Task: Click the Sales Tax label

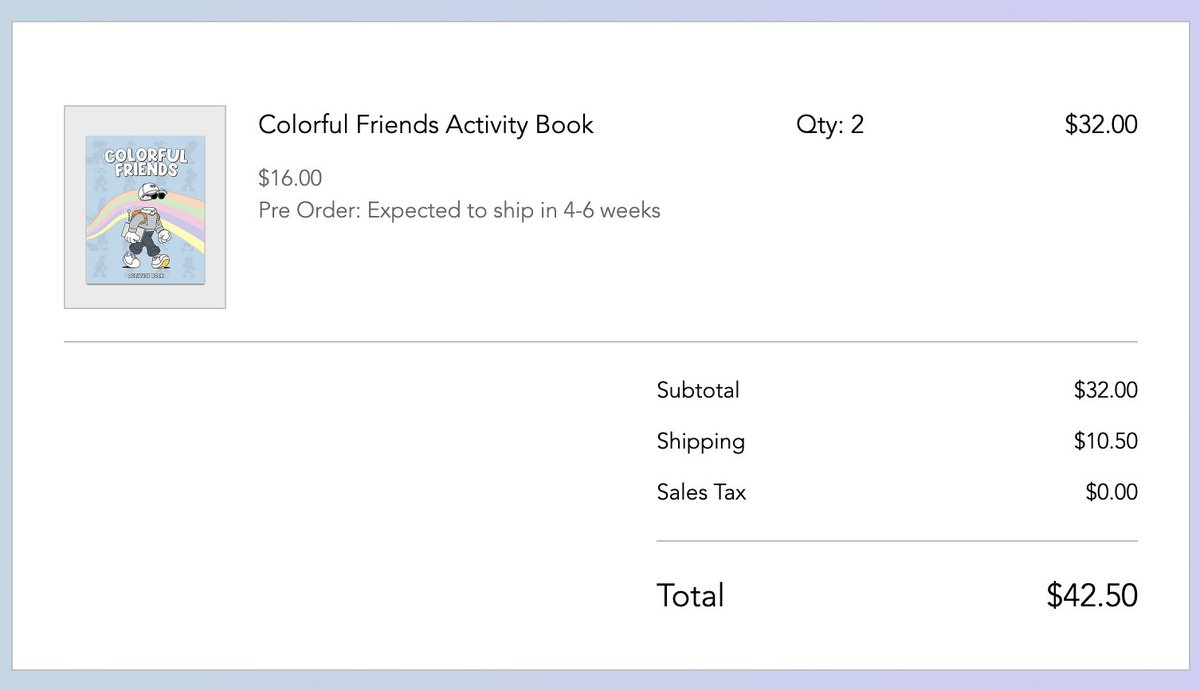Action: [701, 492]
